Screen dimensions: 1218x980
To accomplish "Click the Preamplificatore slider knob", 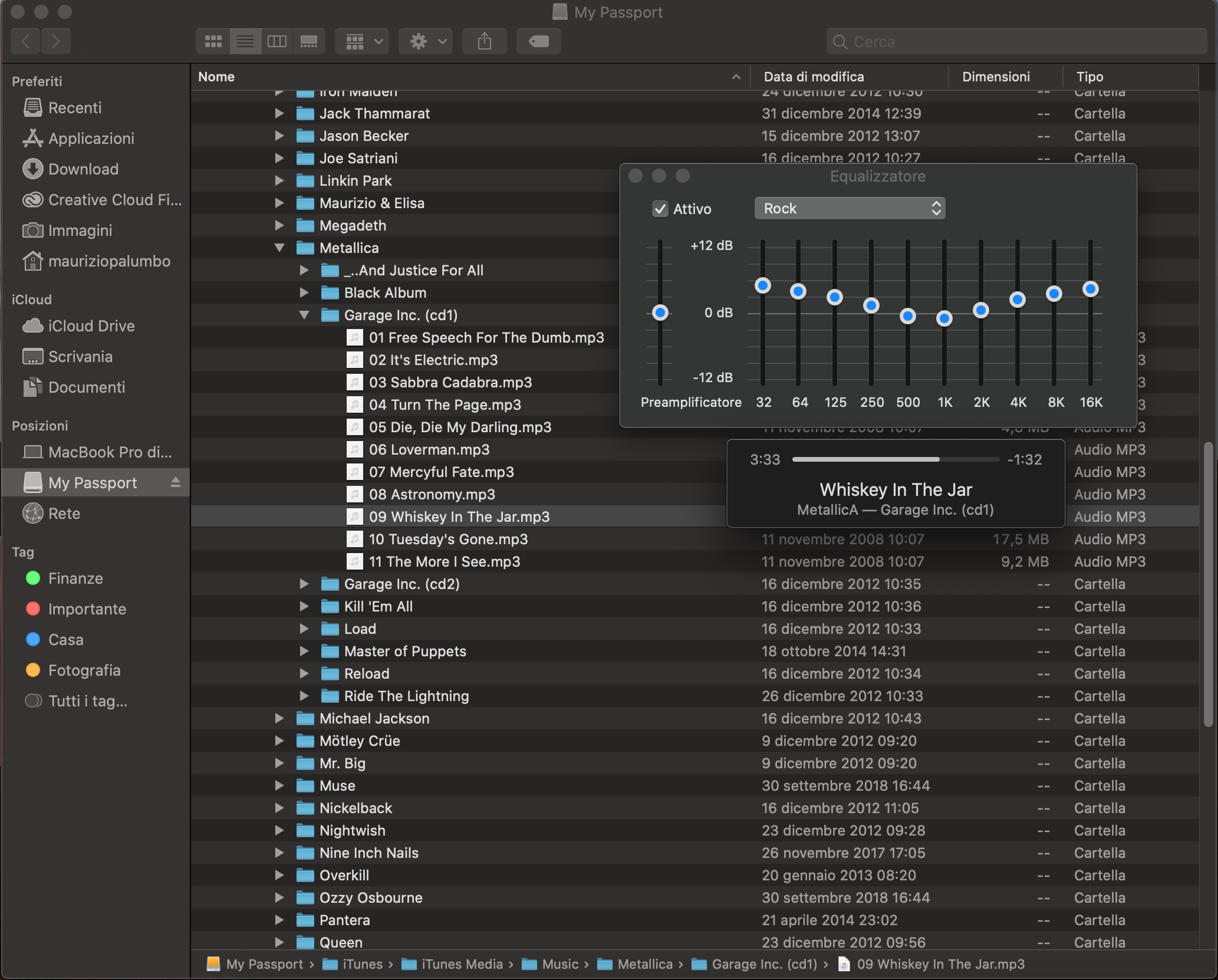I will (x=660, y=313).
